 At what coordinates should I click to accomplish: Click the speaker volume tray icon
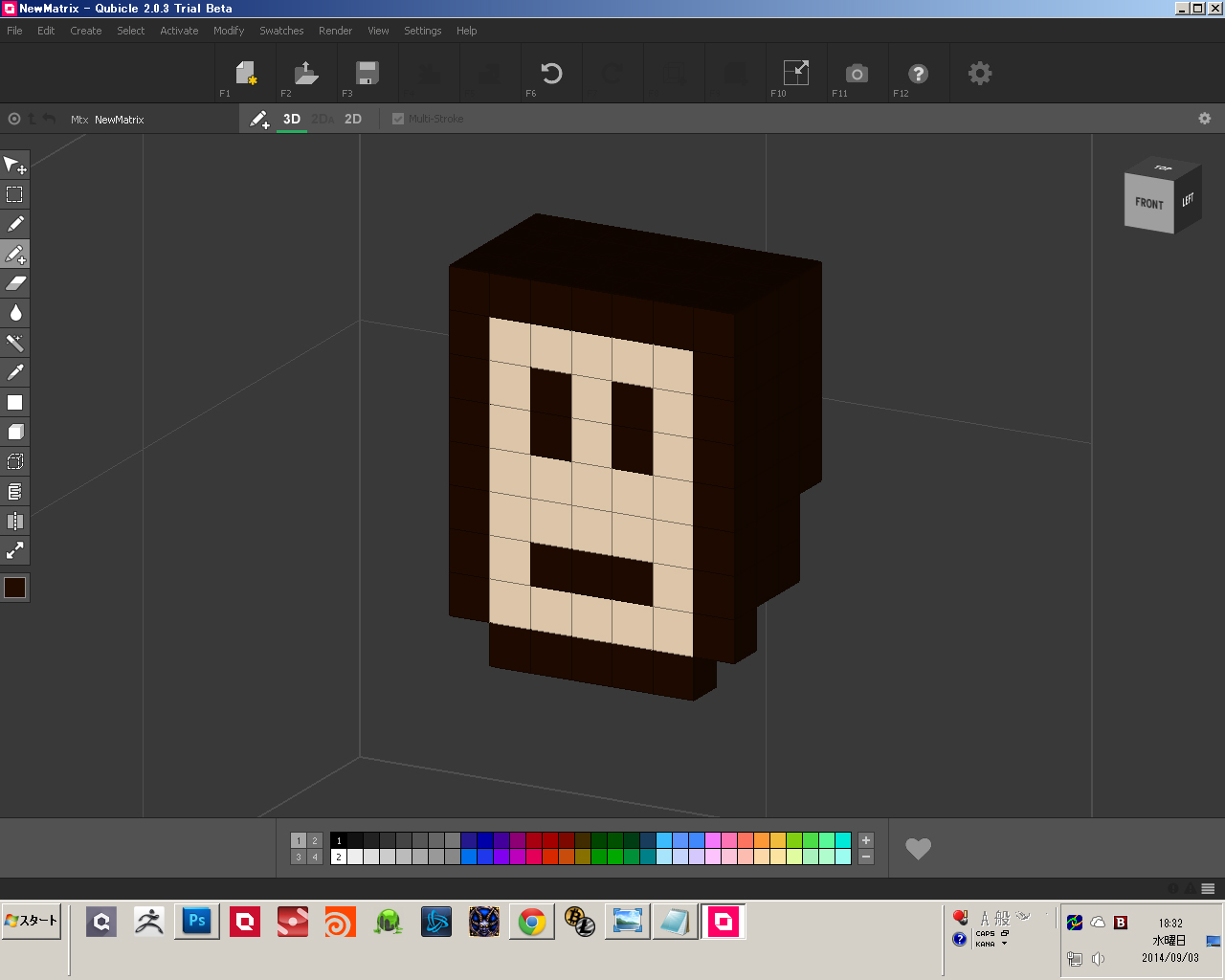click(1099, 959)
